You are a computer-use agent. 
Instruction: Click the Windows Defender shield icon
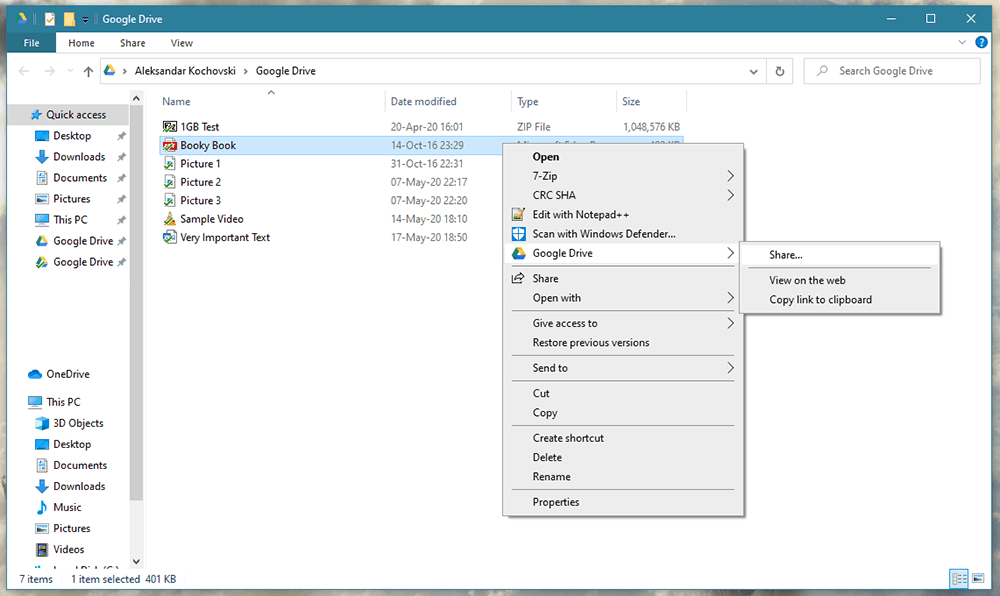coord(518,233)
